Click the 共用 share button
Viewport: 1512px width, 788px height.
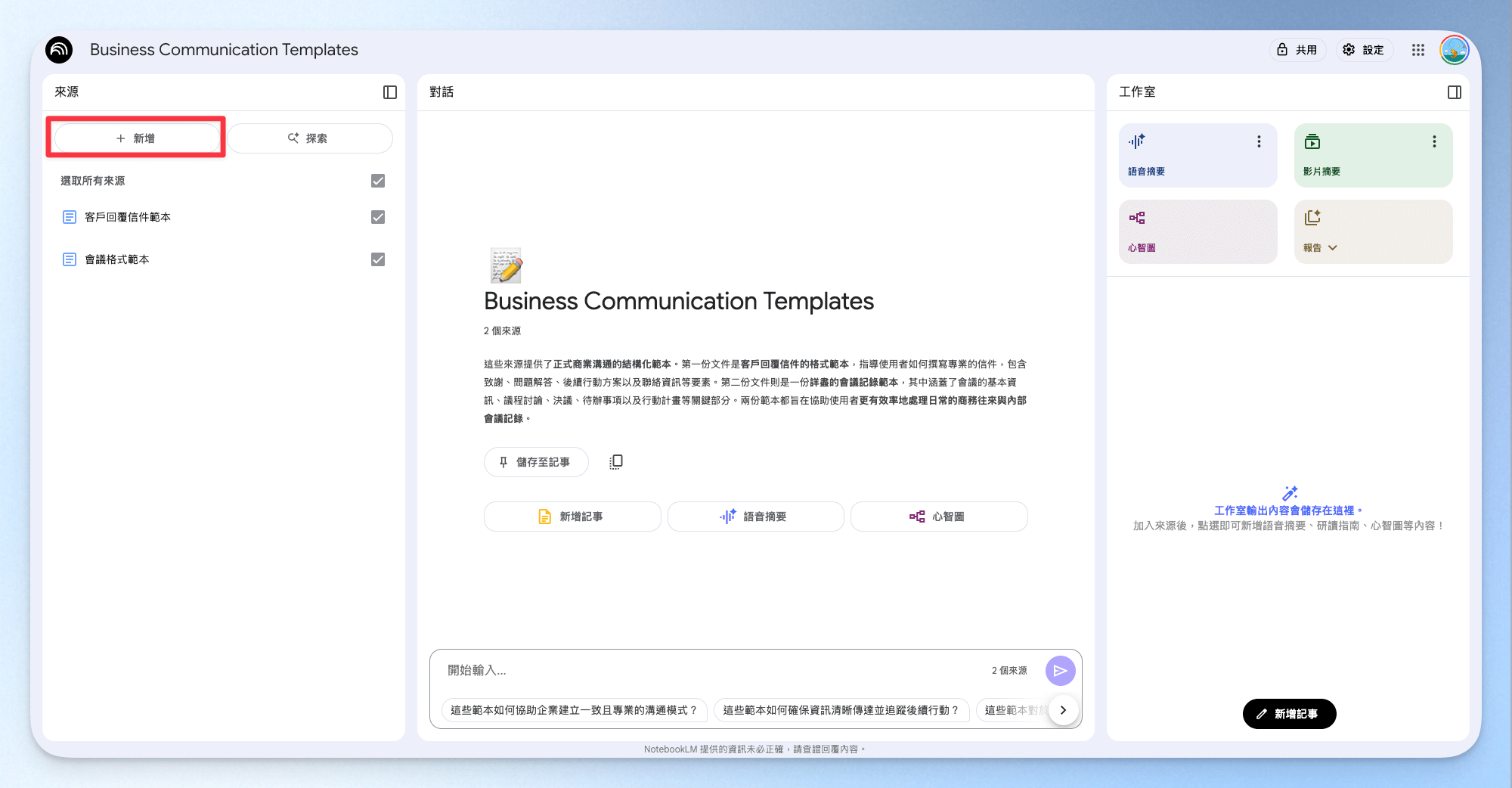point(1297,50)
